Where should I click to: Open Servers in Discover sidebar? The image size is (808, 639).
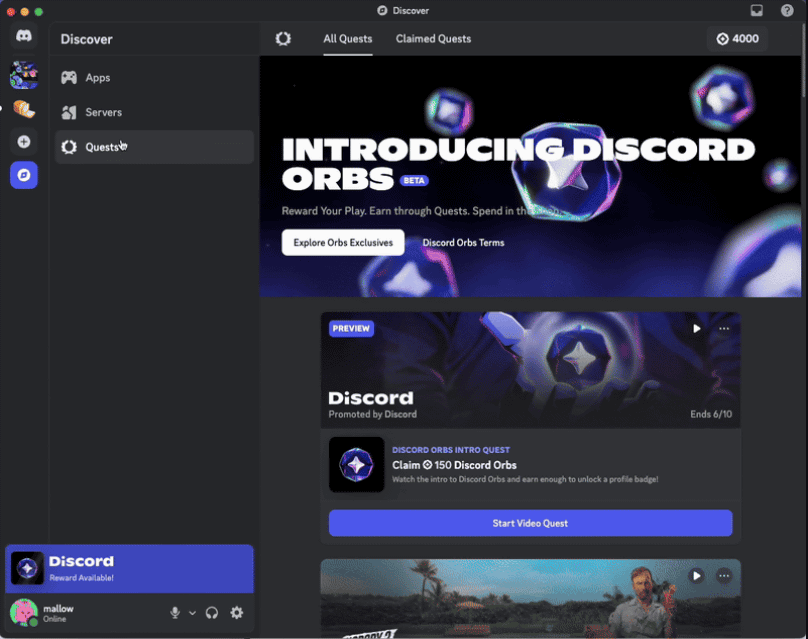point(155,112)
